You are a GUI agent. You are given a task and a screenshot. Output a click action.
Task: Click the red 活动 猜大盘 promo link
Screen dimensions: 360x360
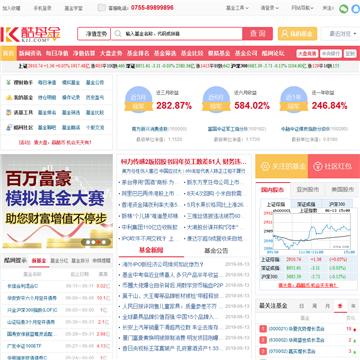point(55,142)
